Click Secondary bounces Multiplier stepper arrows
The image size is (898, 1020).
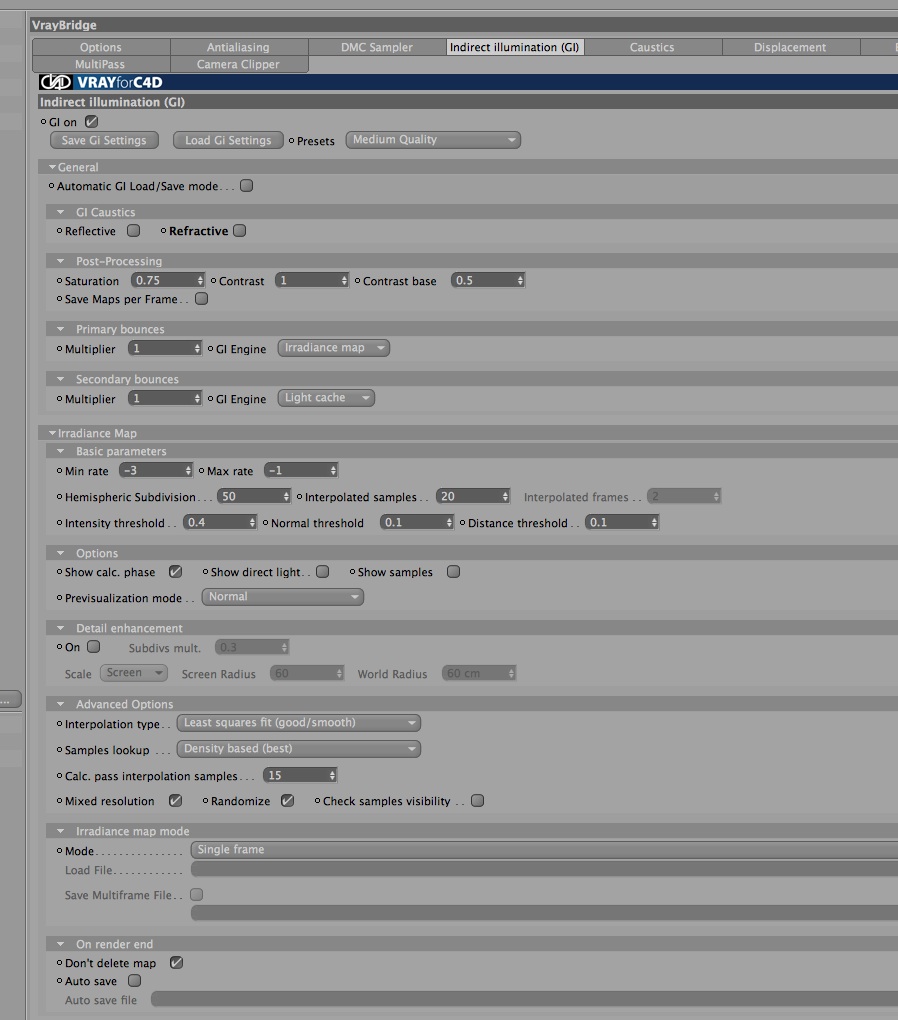[x=197, y=398]
